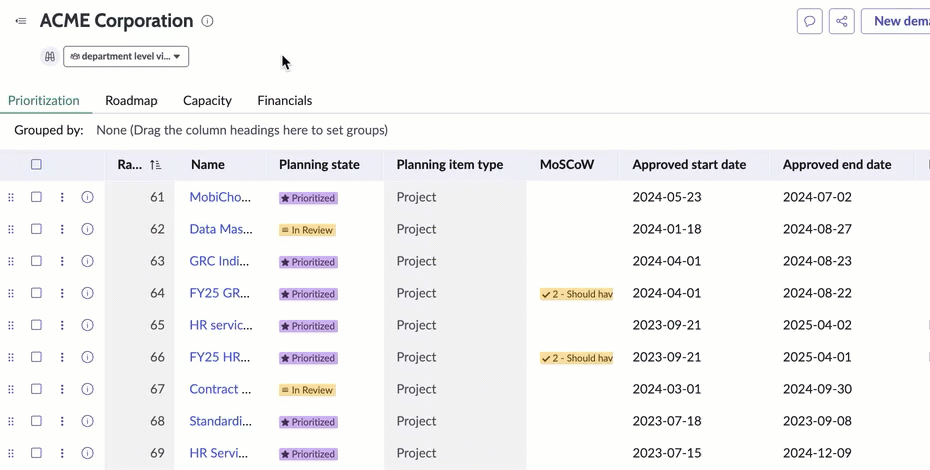Check the box for rank 69 HR Servi row
This screenshot has height=470, width=930.
point(36,453)
